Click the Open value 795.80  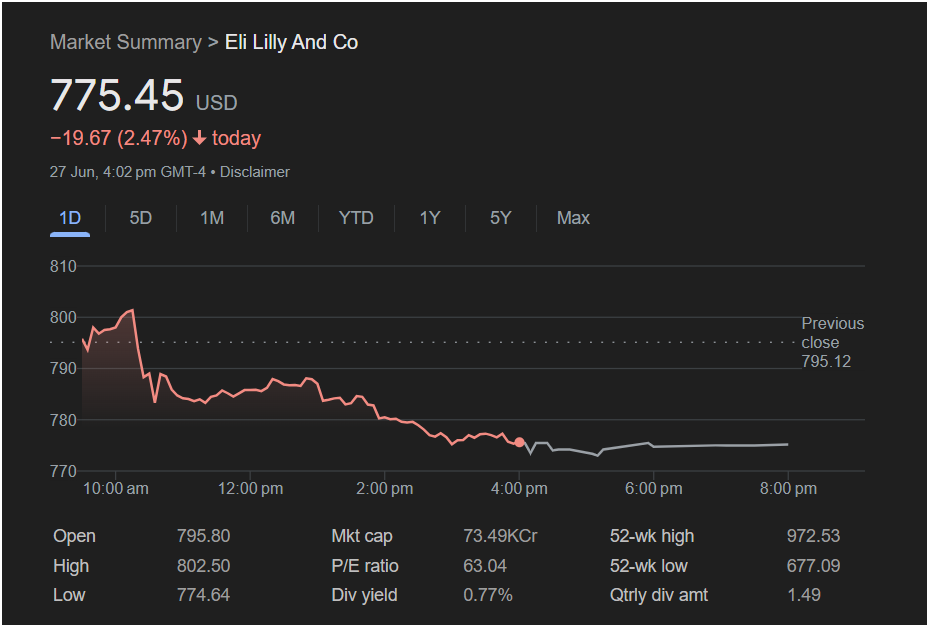click(x=203, y=536)
